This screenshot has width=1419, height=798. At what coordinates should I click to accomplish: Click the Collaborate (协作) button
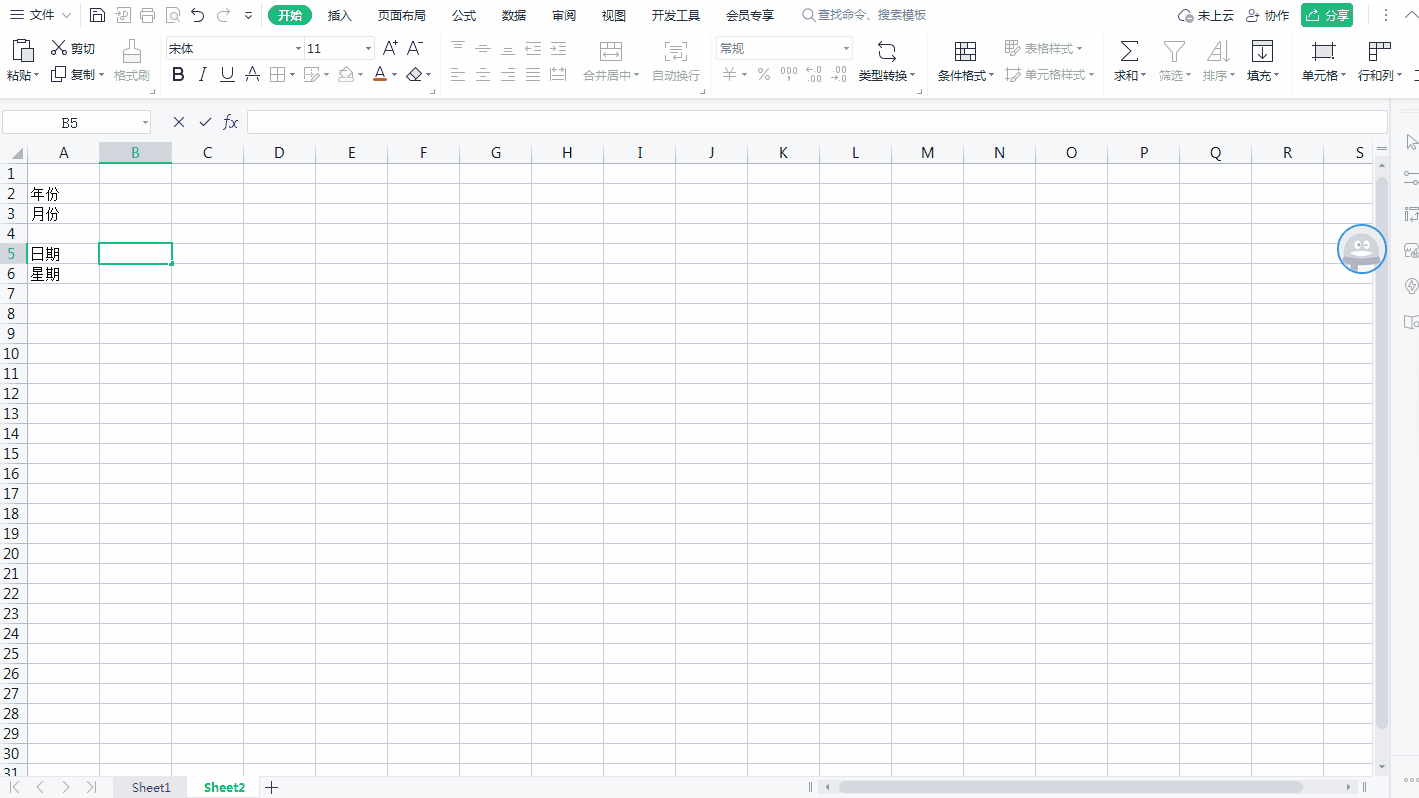click(1268, 15)
